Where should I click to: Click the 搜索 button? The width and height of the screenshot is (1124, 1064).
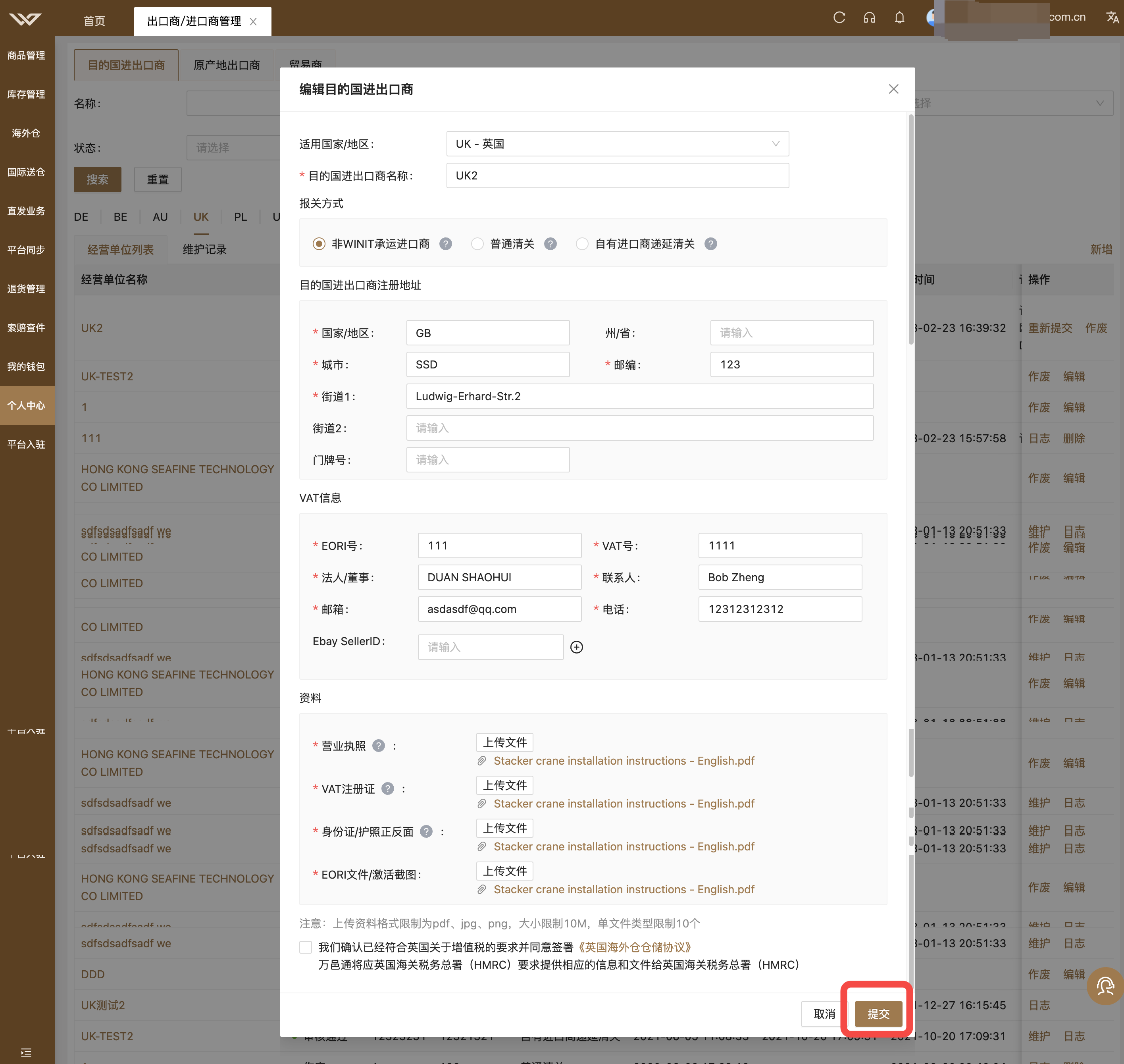pyautogui.click(x=98, y=180)
